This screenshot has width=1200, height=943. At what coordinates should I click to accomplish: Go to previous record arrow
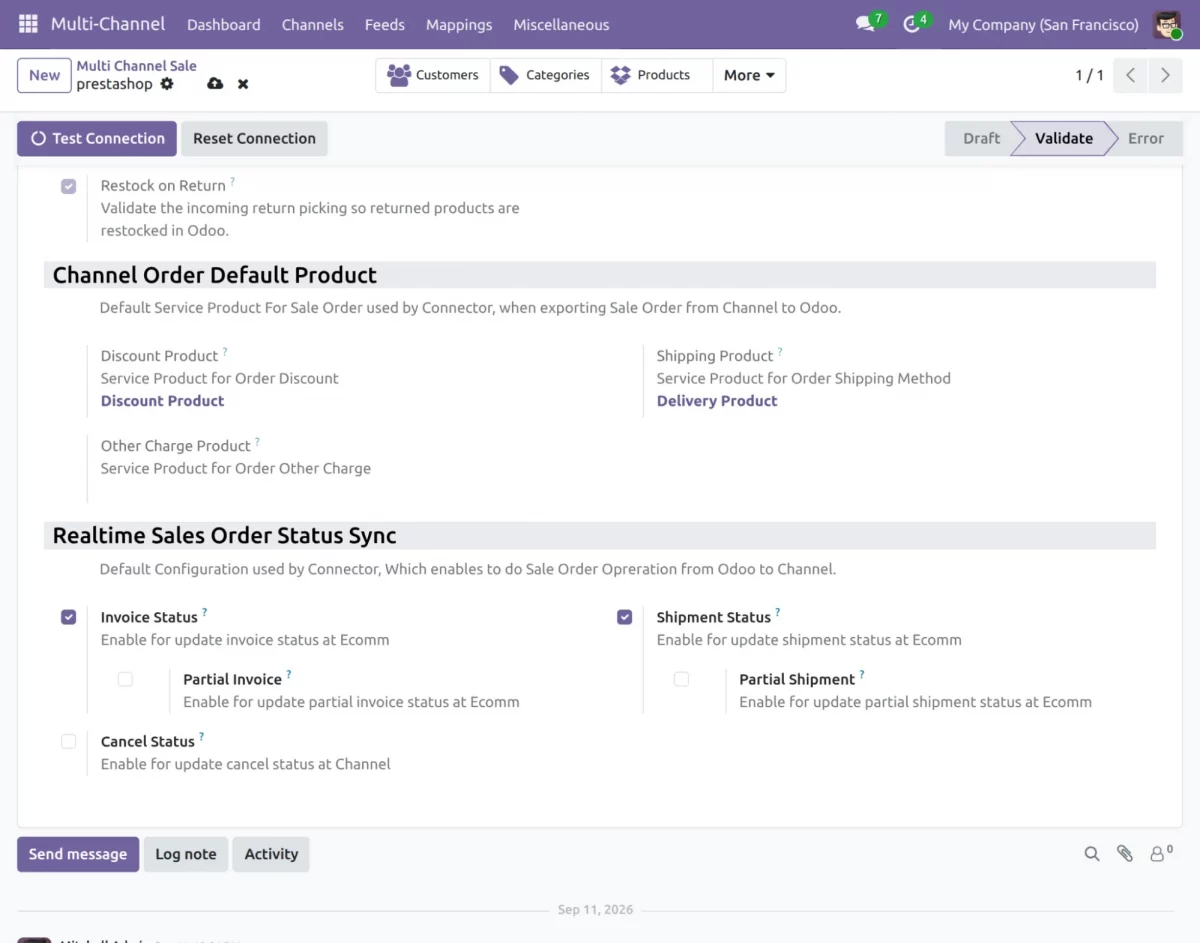coord(1130,75)
